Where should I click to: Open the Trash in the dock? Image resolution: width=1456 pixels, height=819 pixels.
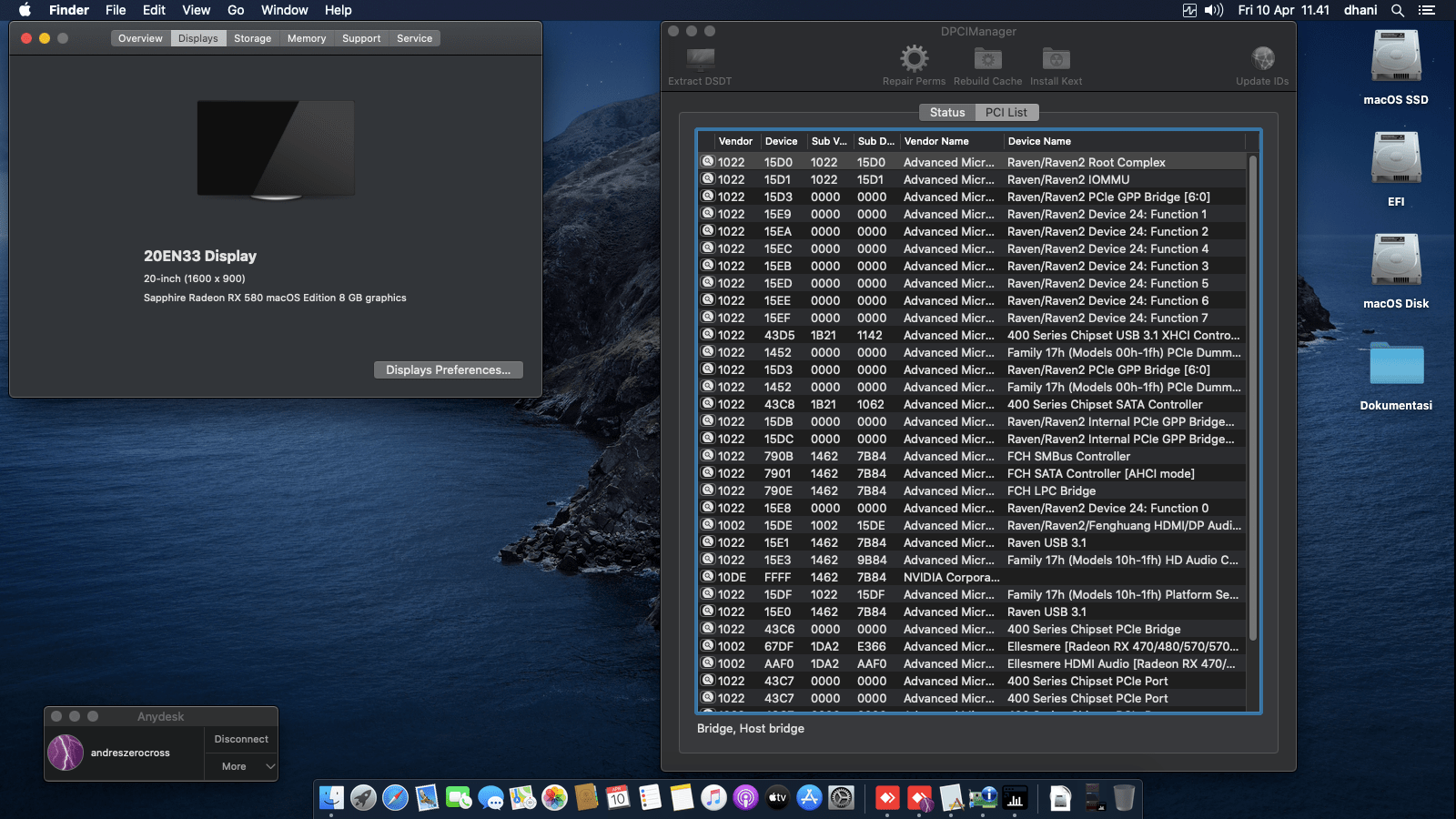pyautogui.click(x=1124, y=798)
